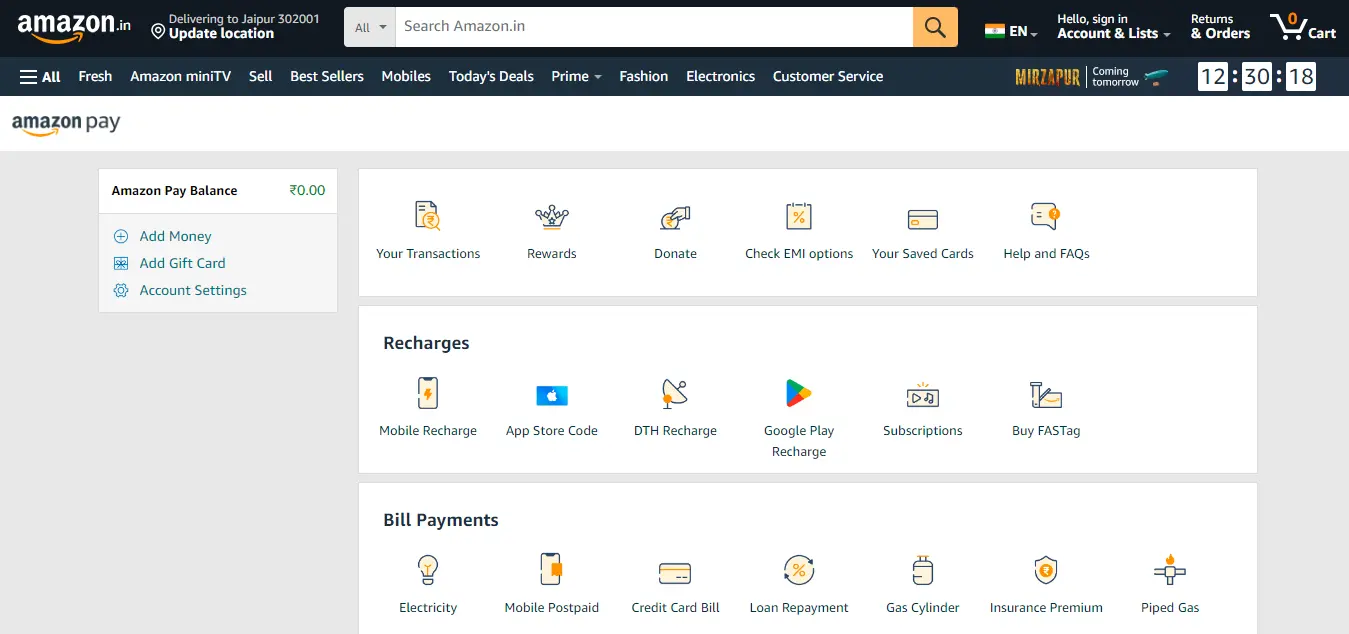
Task: Expand the All search category dropdown
Action: (x=370, y=27)
